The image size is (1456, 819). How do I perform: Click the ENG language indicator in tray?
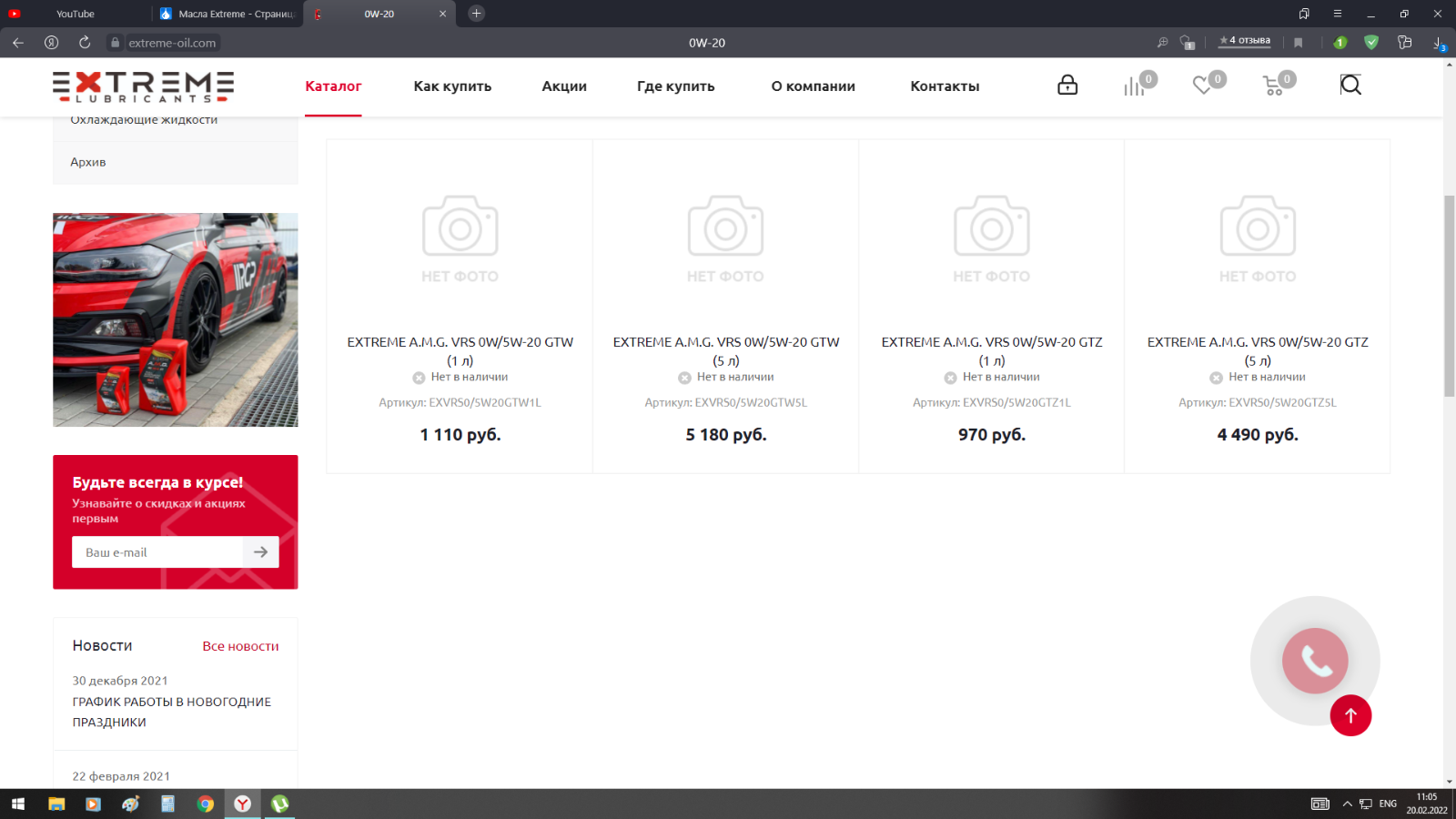click(x=1388, y=804)
